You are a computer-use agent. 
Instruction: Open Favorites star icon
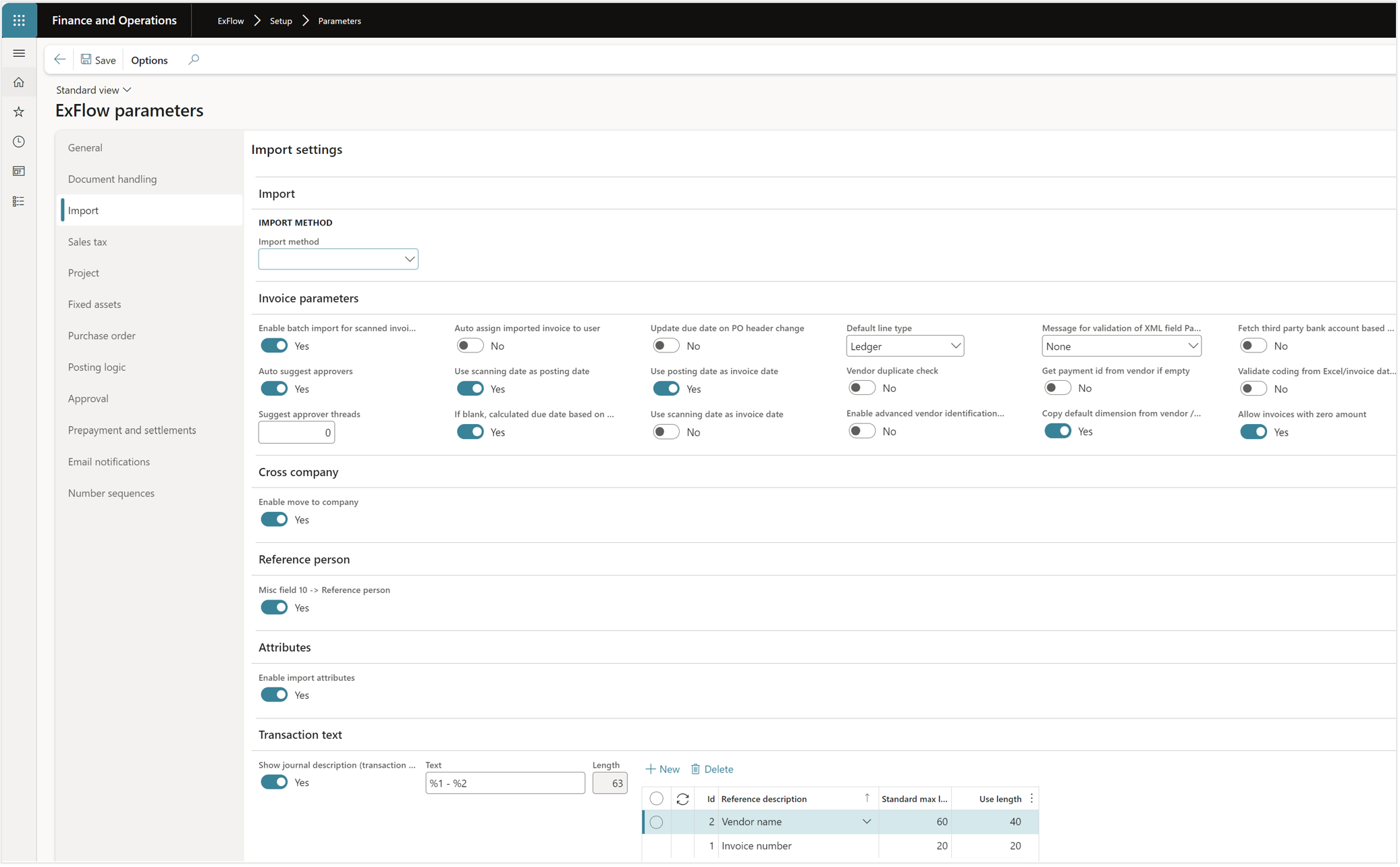(19, 112)
